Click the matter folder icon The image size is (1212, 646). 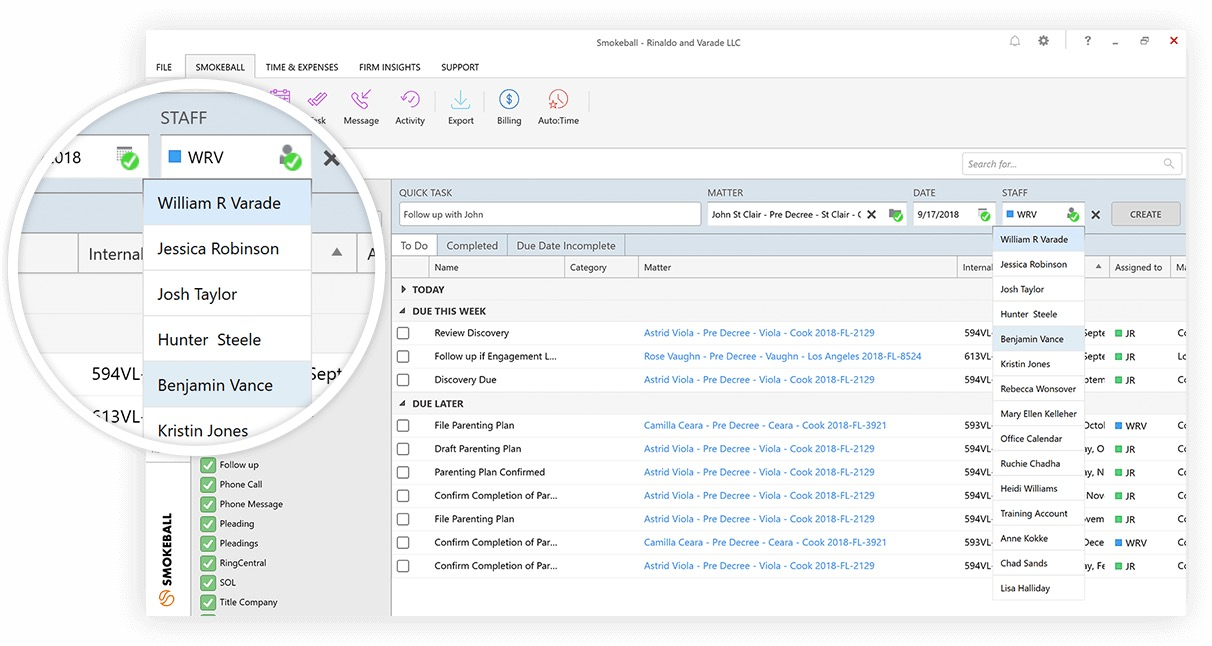point(895,214)
